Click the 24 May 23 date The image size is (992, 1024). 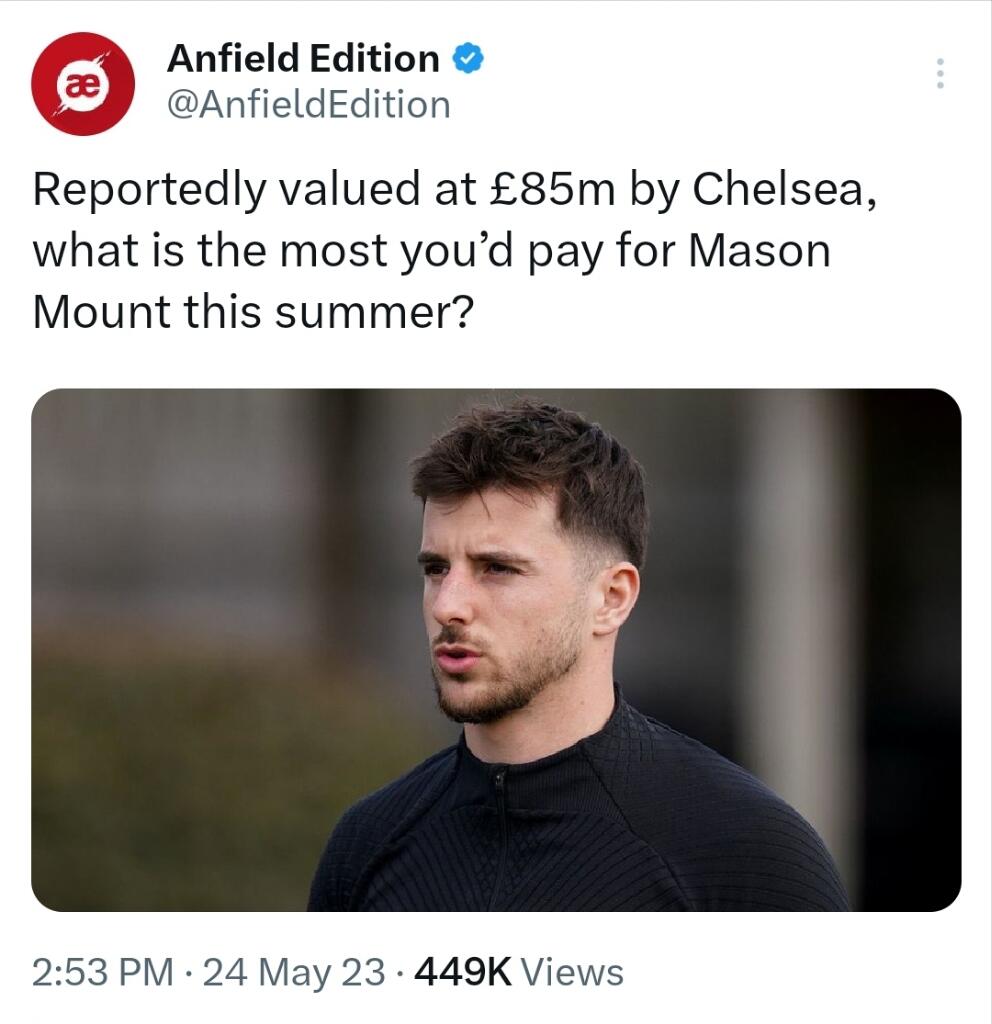click(293, 971)
